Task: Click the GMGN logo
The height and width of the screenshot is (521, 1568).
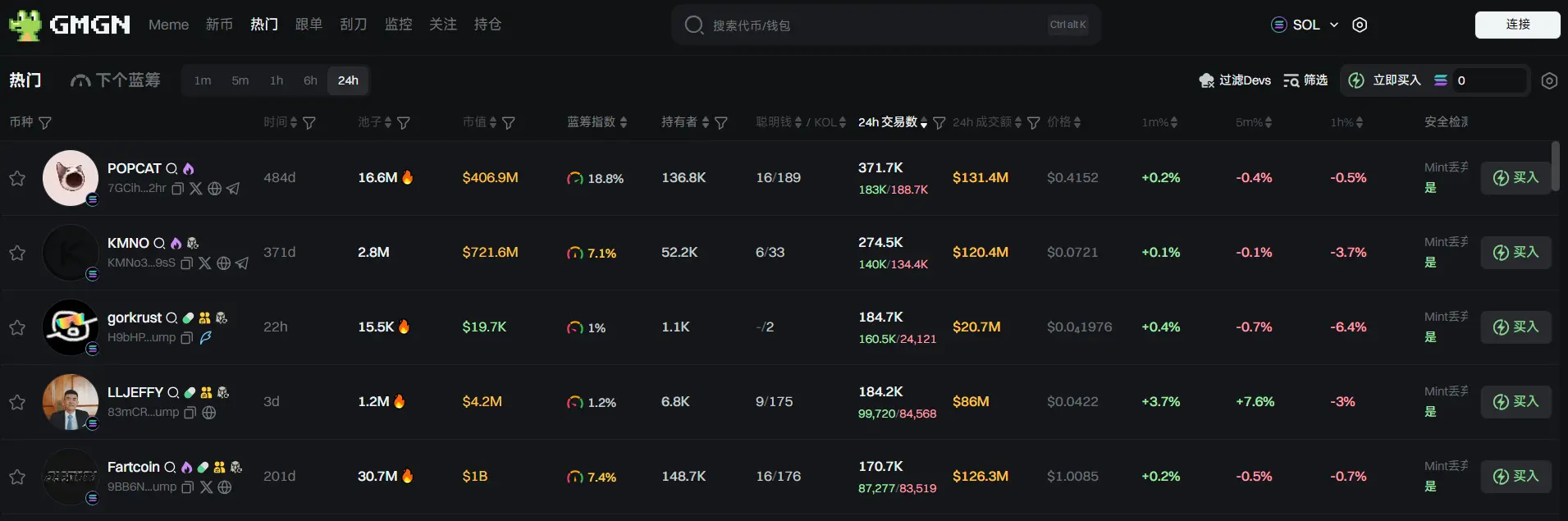Action: (70, 25)
